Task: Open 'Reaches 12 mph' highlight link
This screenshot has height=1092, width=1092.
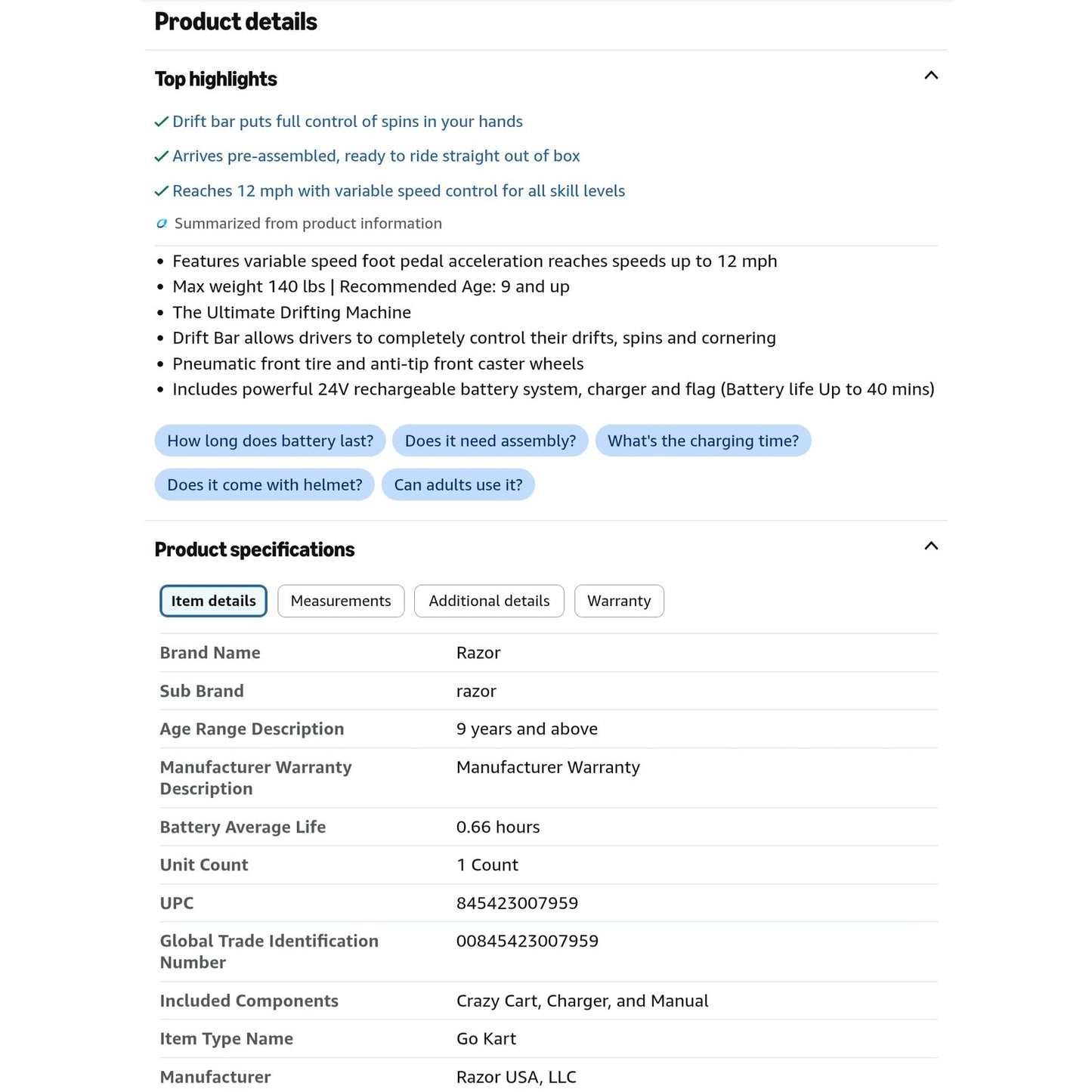Action: pos(399,191)
